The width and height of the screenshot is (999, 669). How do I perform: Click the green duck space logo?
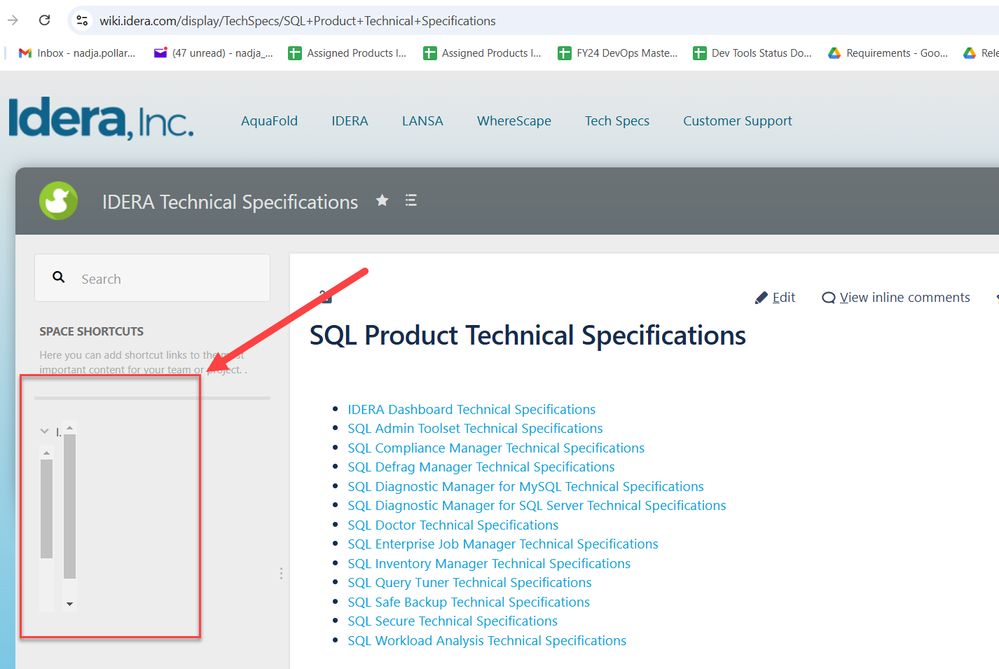coord(59,201)
